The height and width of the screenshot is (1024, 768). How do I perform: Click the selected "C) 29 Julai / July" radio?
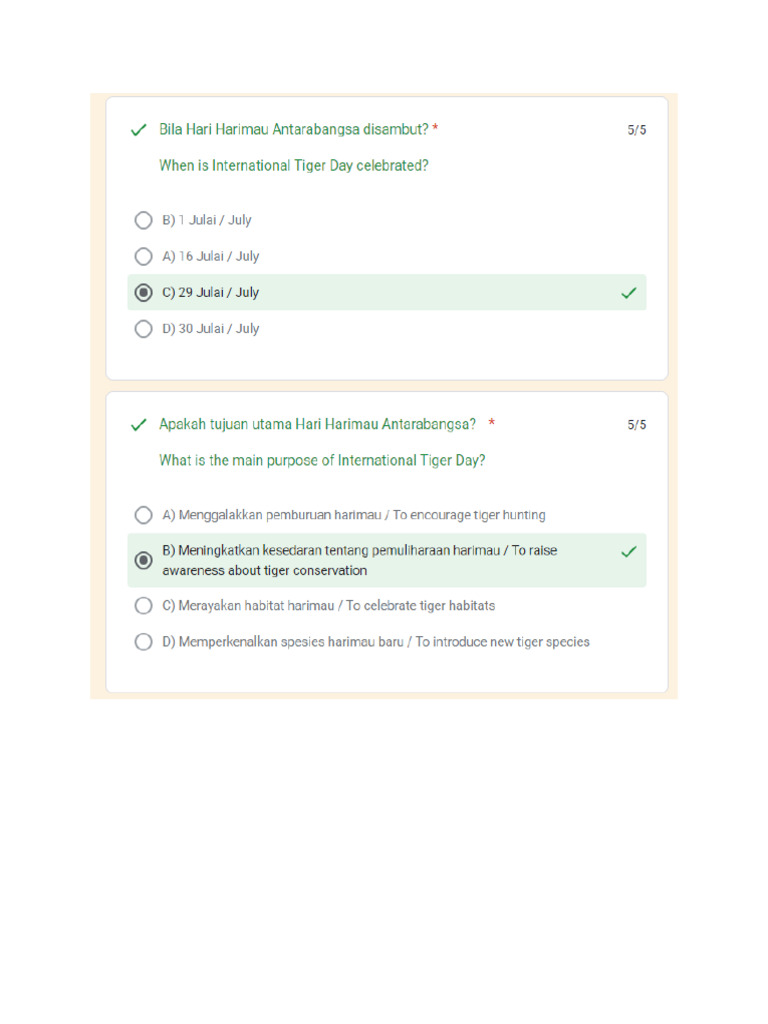144,293
